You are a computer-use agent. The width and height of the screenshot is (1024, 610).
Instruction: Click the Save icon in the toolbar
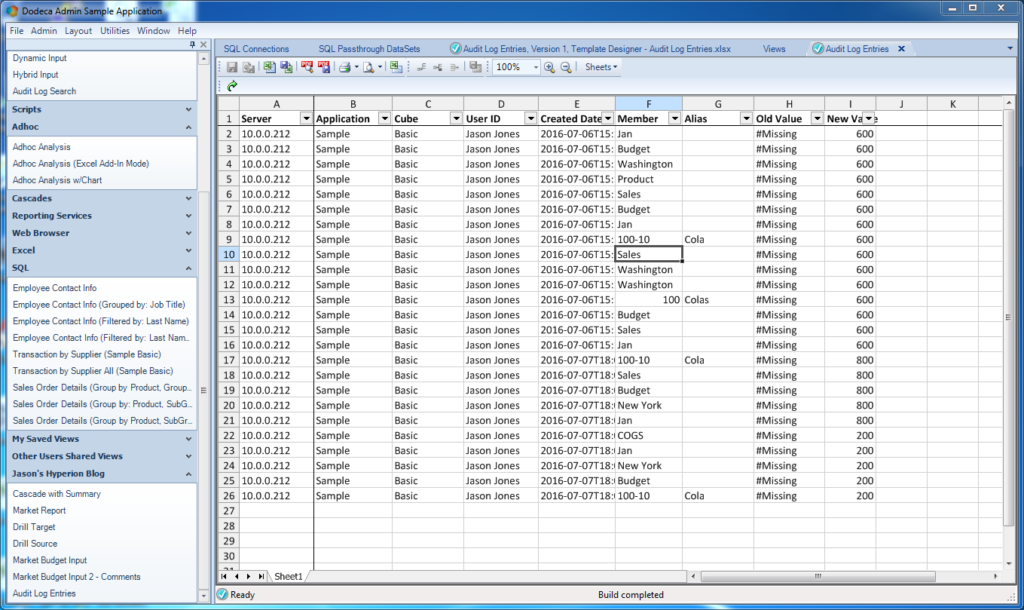[x=233, y=67]
